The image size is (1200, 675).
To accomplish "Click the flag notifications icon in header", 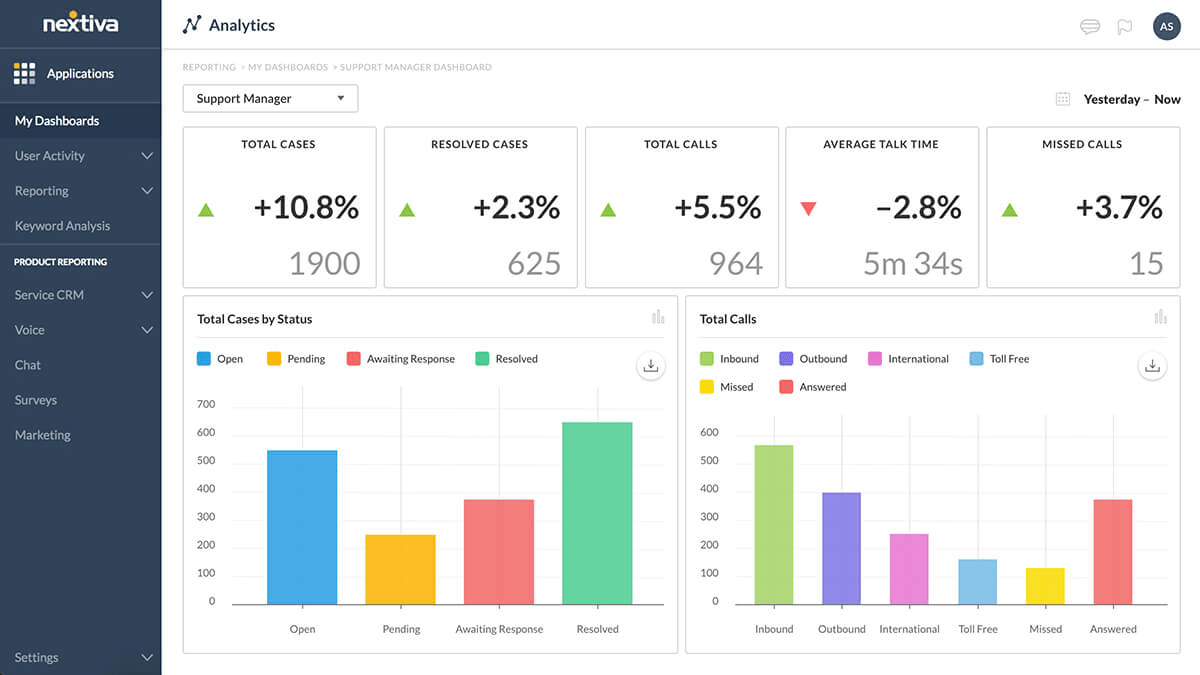I will (1124, 27).
